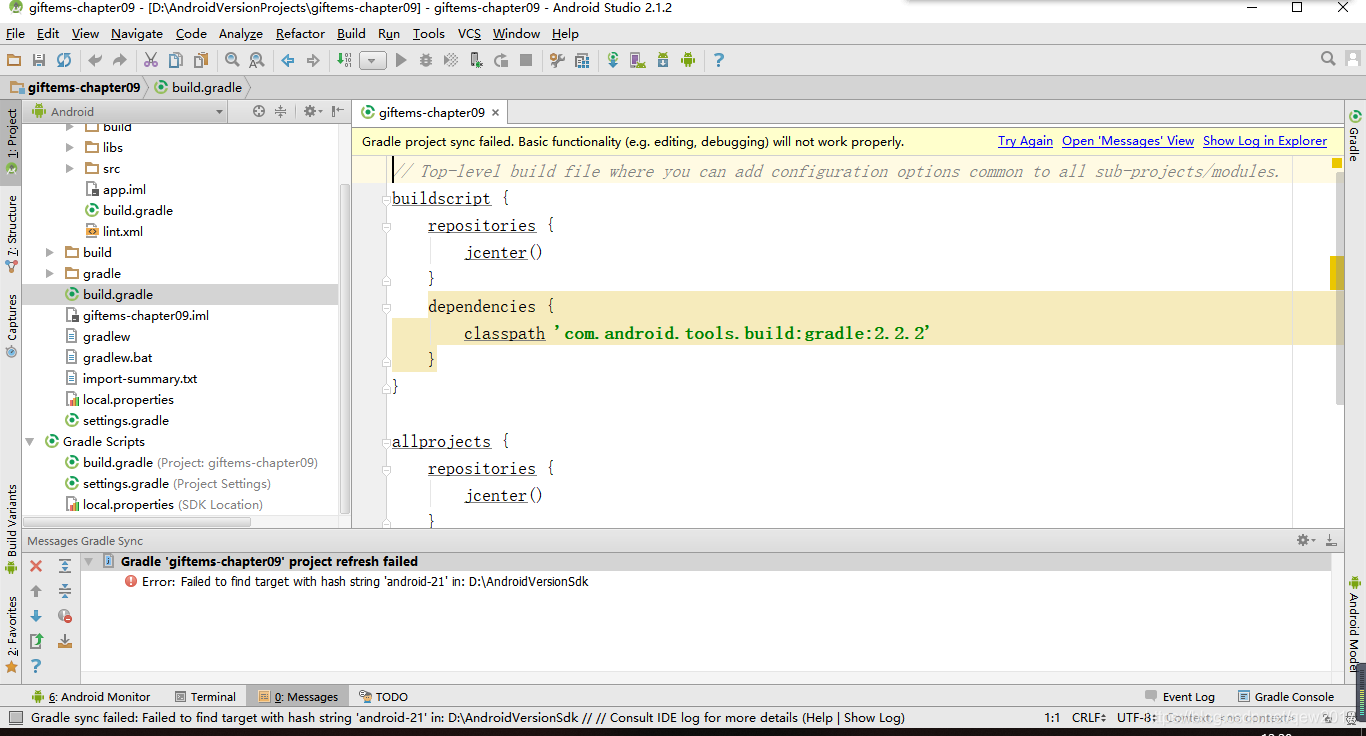
Task: Click the navigate Back arrow icon
Action: pyautogui.click(x=288, y=60)
